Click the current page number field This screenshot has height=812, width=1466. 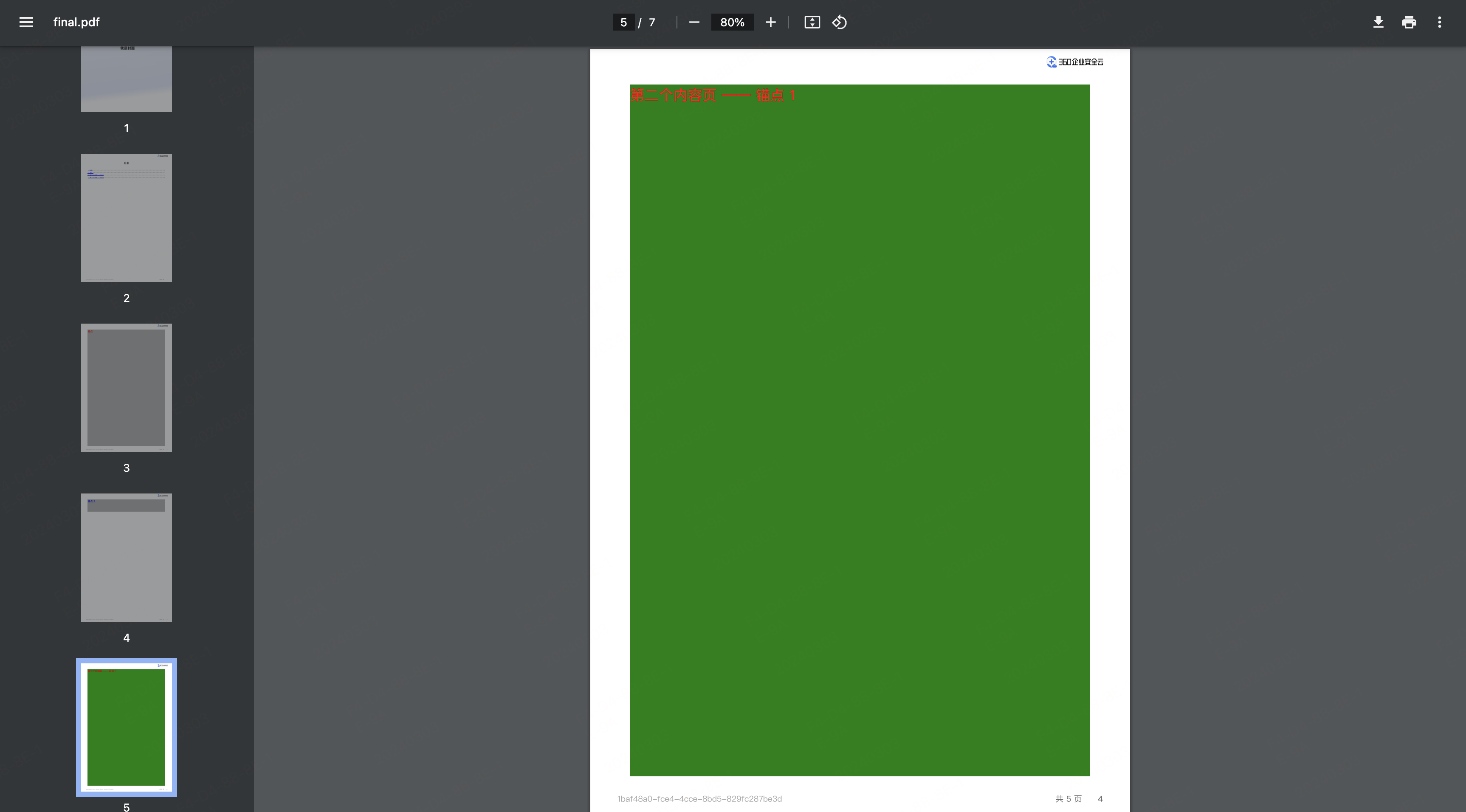(623, 22)
